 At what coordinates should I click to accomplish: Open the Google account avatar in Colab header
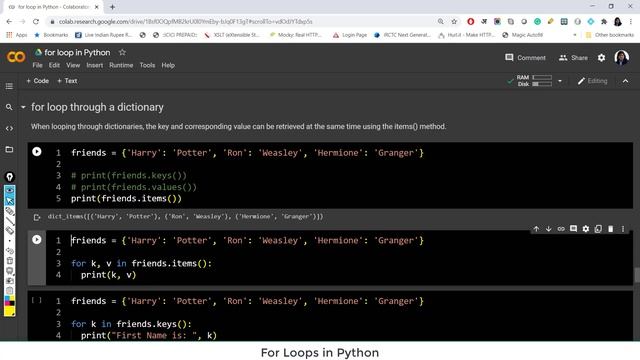point(621,58)
